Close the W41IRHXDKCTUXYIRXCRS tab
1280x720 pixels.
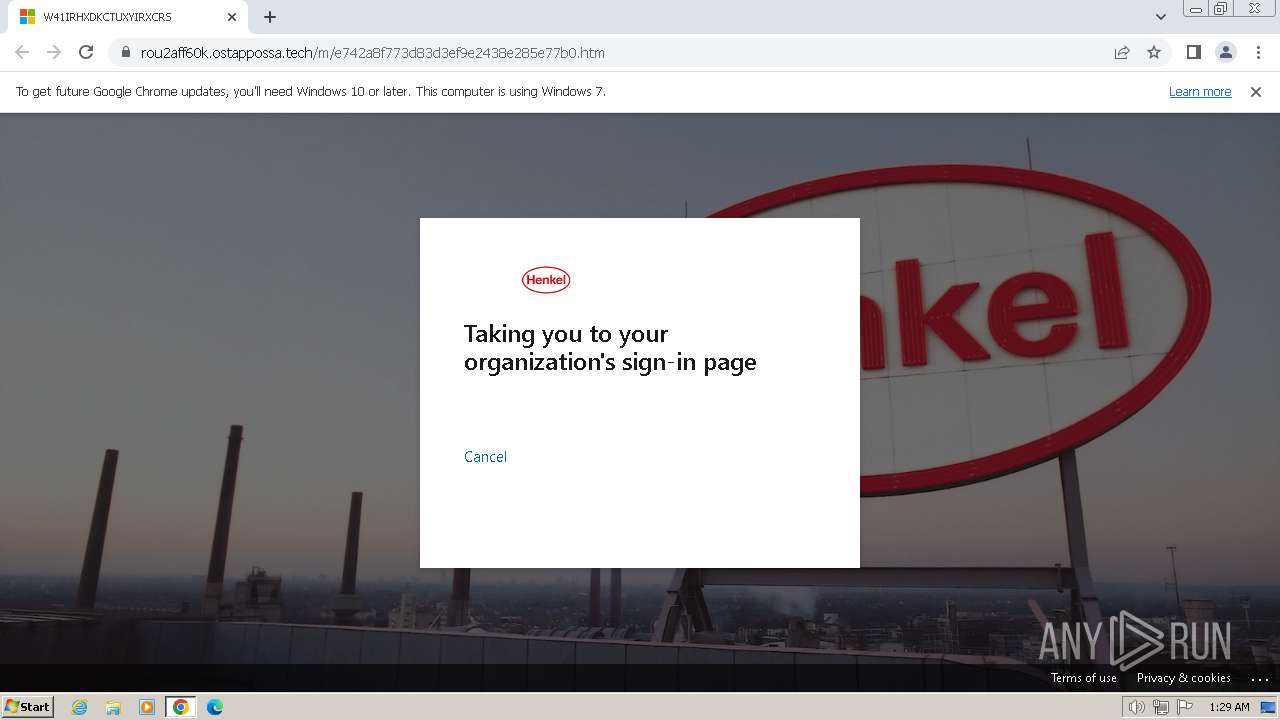232,17
